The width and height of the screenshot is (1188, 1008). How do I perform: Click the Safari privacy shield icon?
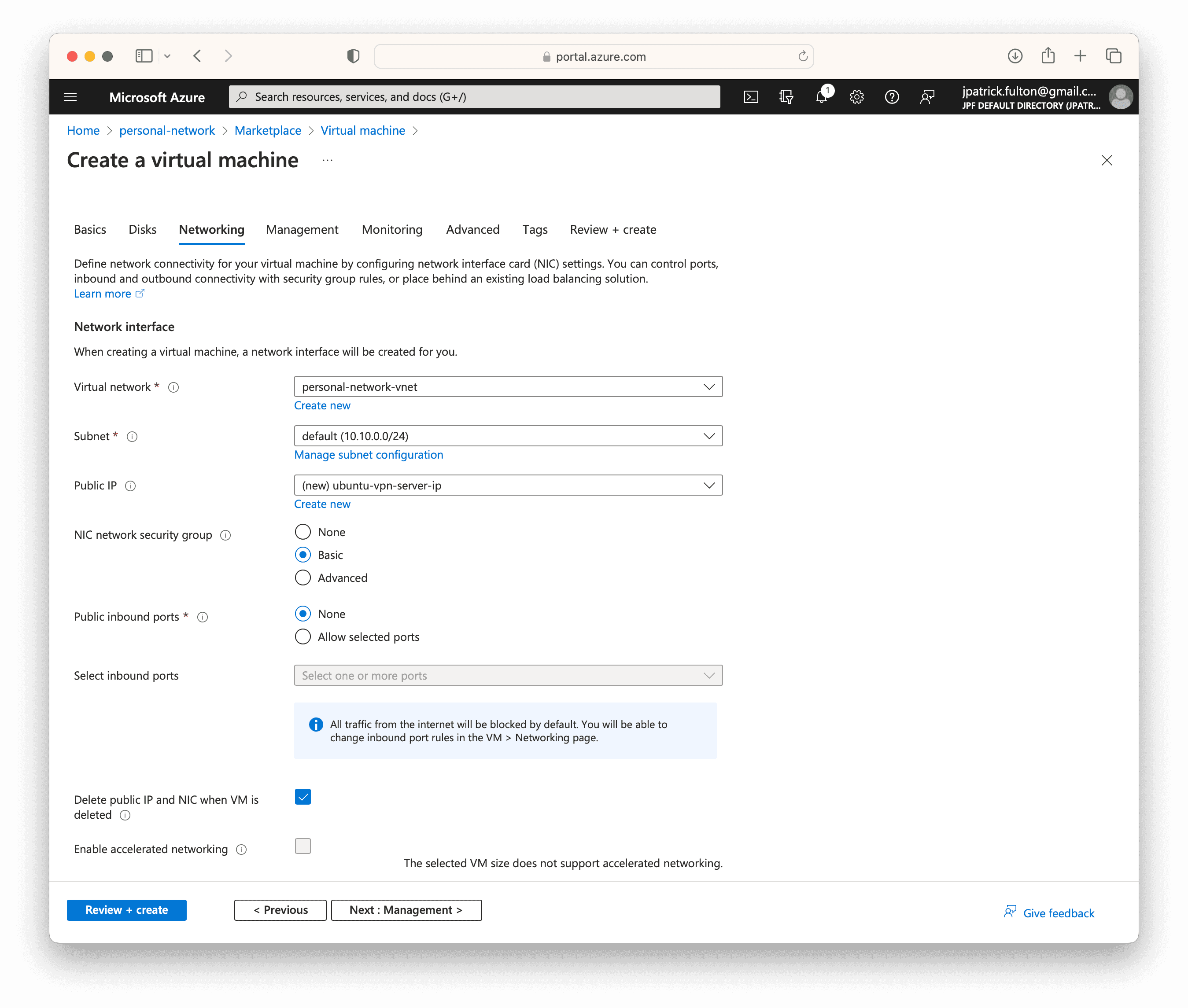353,56
